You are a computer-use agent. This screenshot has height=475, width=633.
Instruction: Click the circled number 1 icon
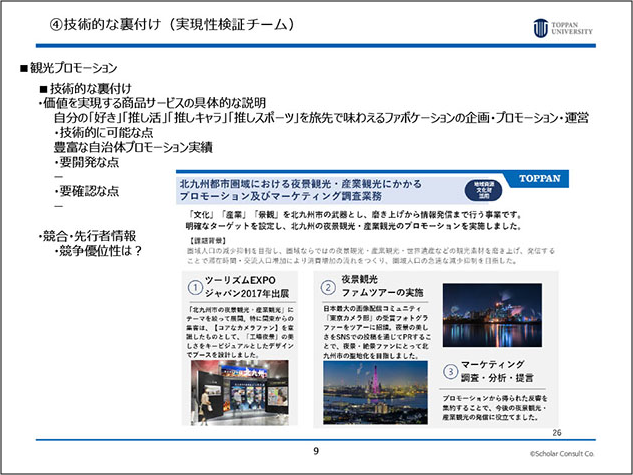tap(196, 288)
